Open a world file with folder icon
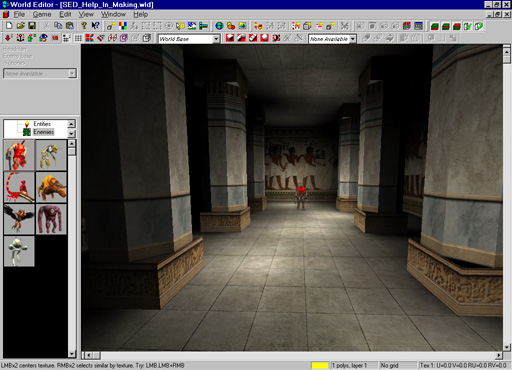 (x=21, y=26)
